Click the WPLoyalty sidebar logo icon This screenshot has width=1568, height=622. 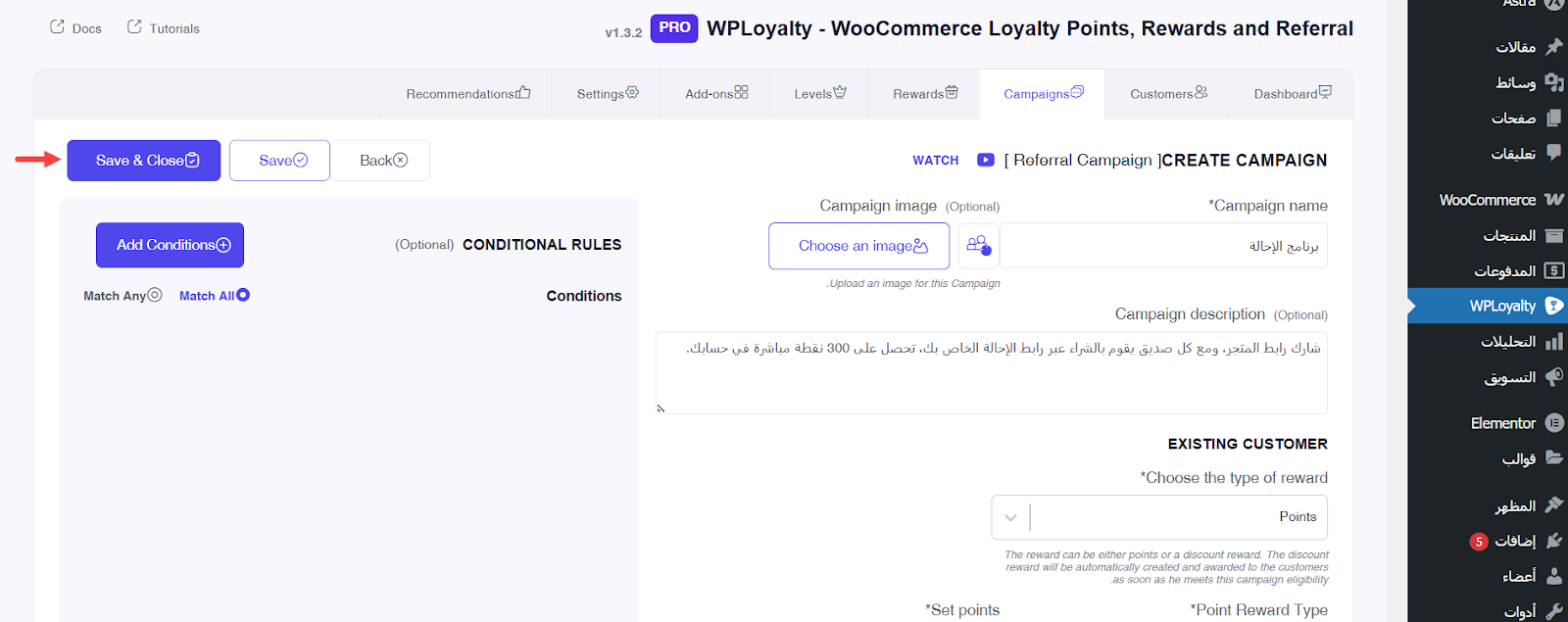[1554, 306]
